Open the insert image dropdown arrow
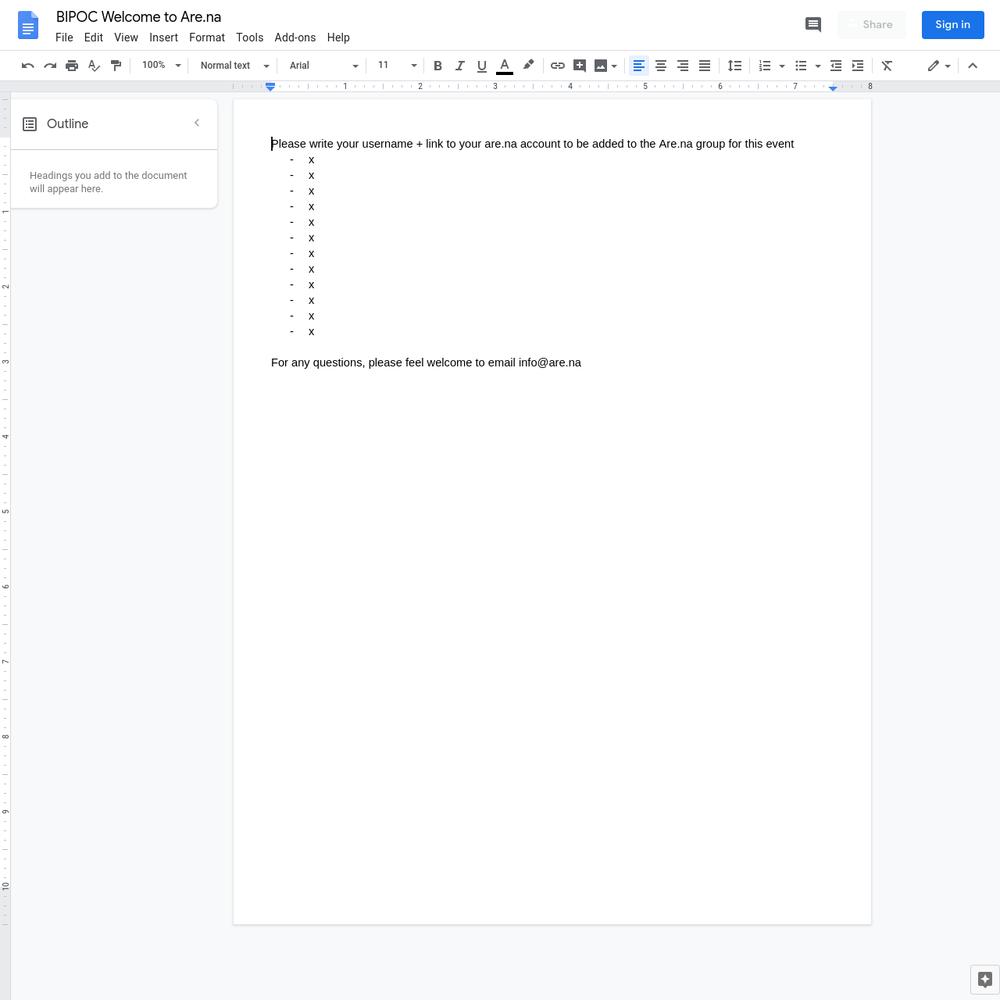 [x=614, y=66]
